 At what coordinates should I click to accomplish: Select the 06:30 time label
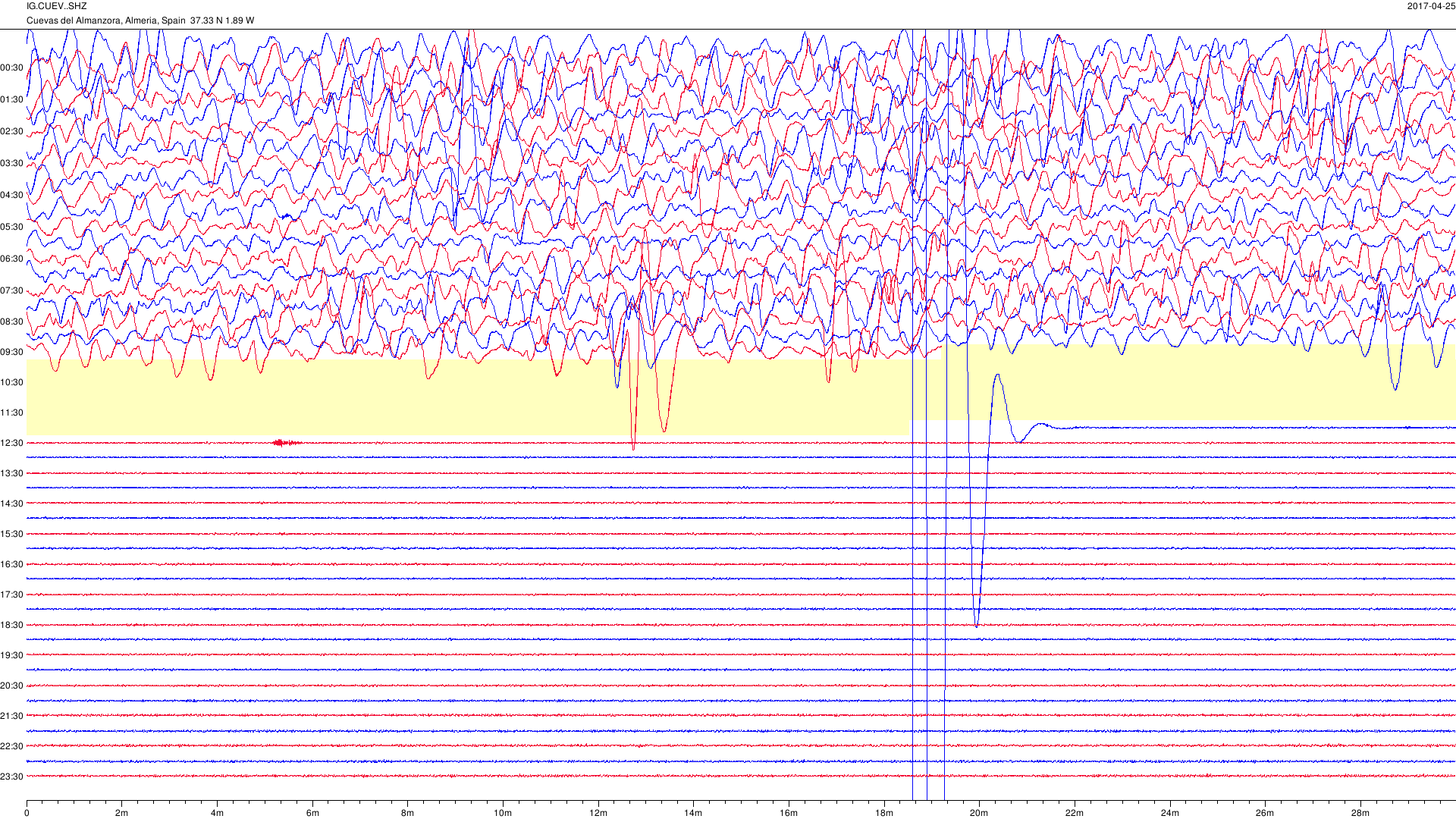(11, 259)
